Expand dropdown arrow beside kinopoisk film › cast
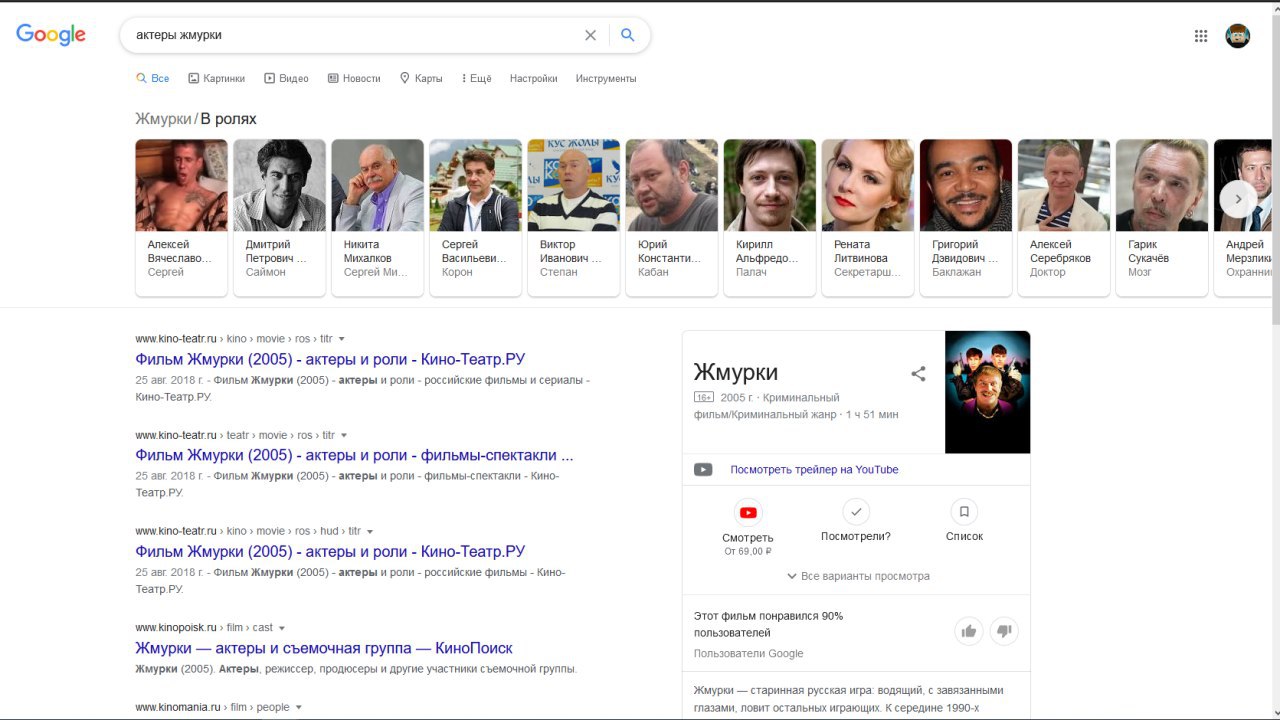The width and height of the screenshot is (1280, 720). 282,628
